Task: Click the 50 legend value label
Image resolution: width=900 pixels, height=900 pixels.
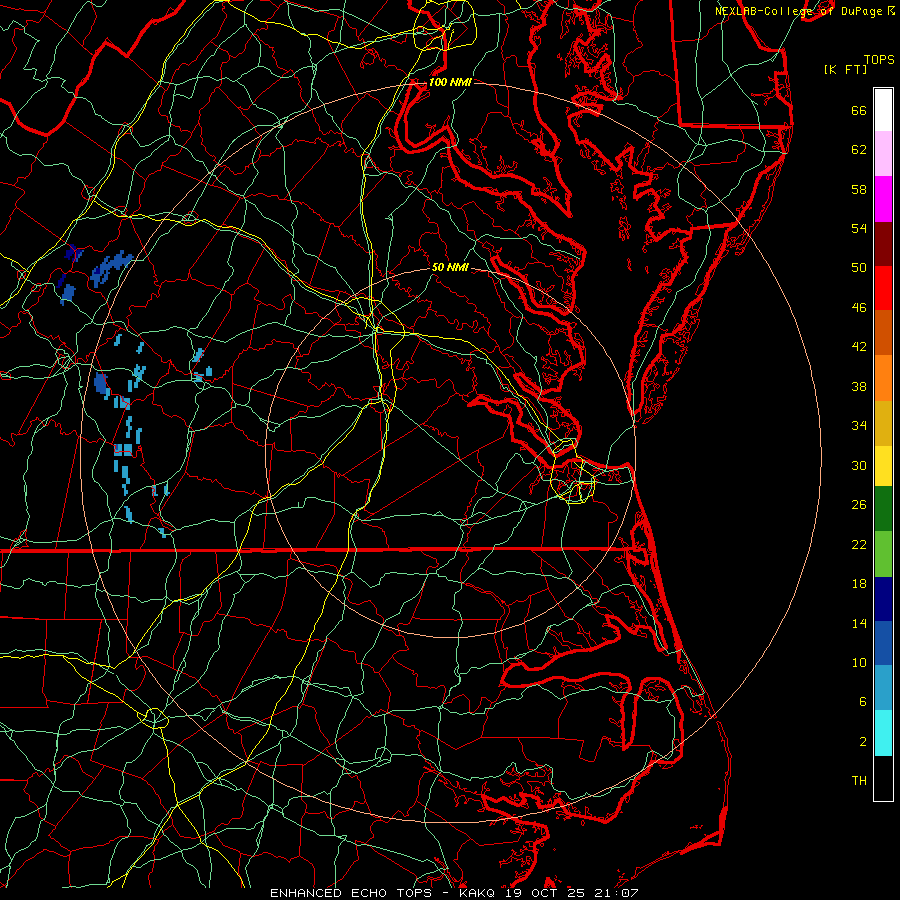Action: (859, 268)
